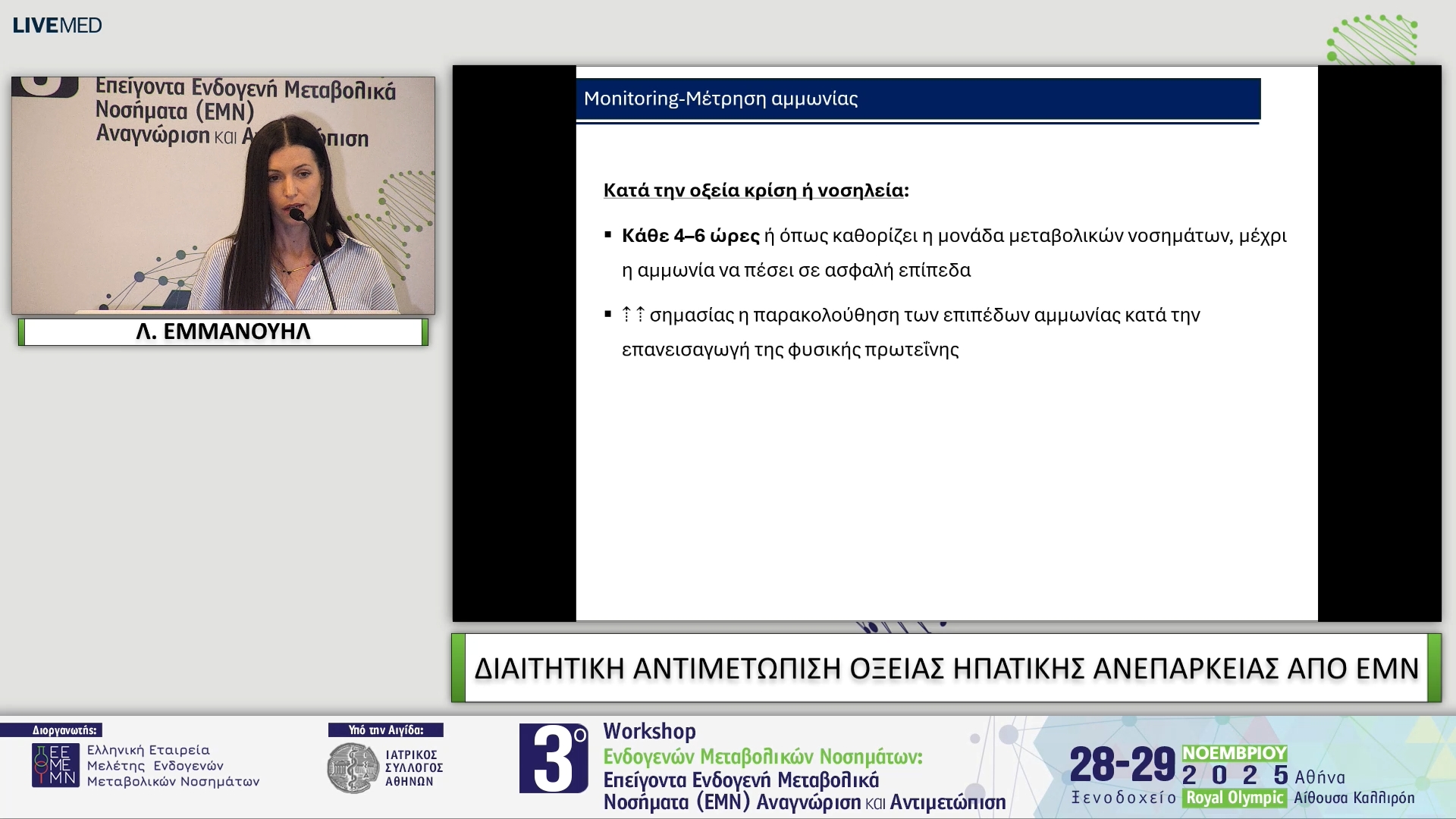Click the large 3rd workshop number badge
This screenshot has width=1456, height=819.
553,758
